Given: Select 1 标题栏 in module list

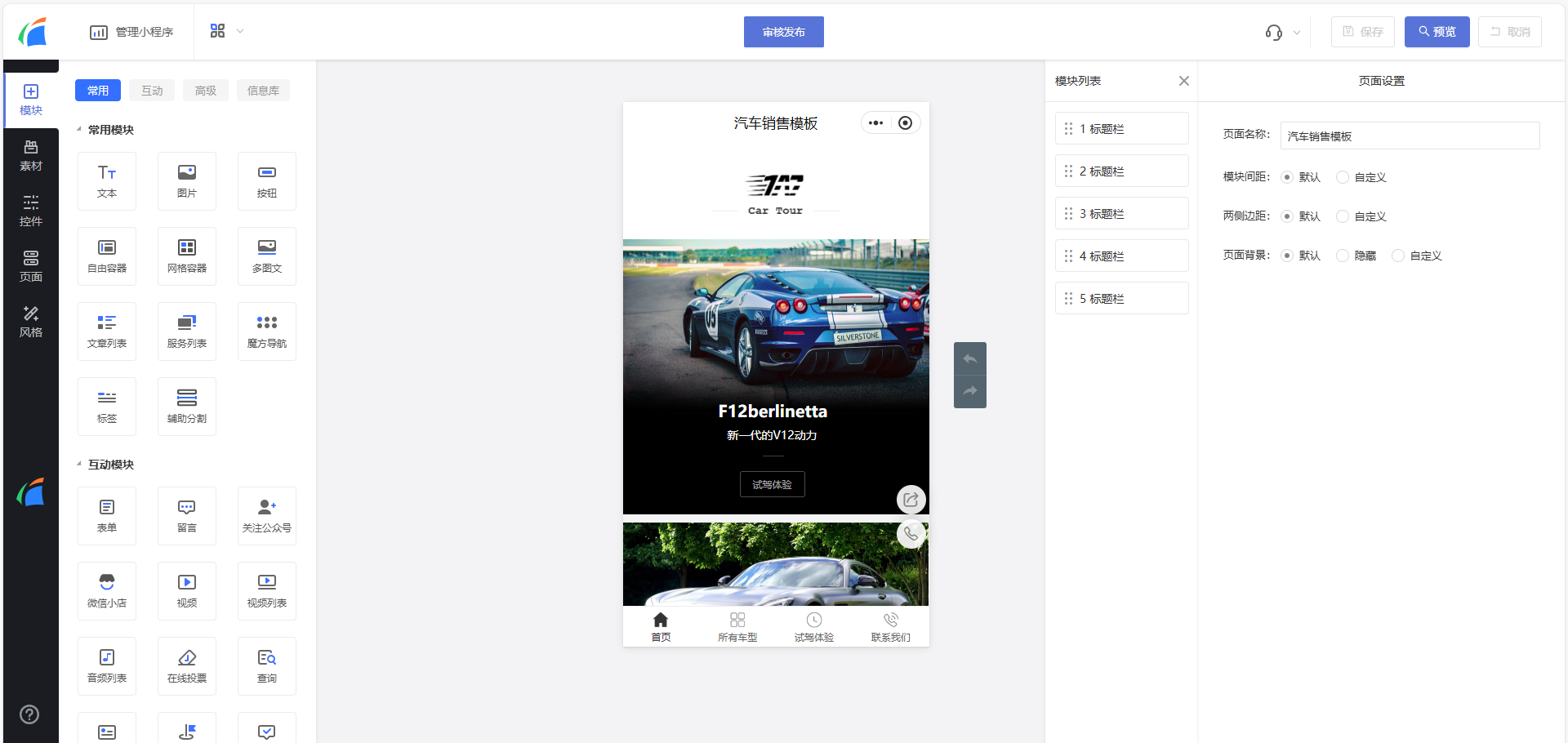Looking at the screenshot, I should pos(1122,128).
